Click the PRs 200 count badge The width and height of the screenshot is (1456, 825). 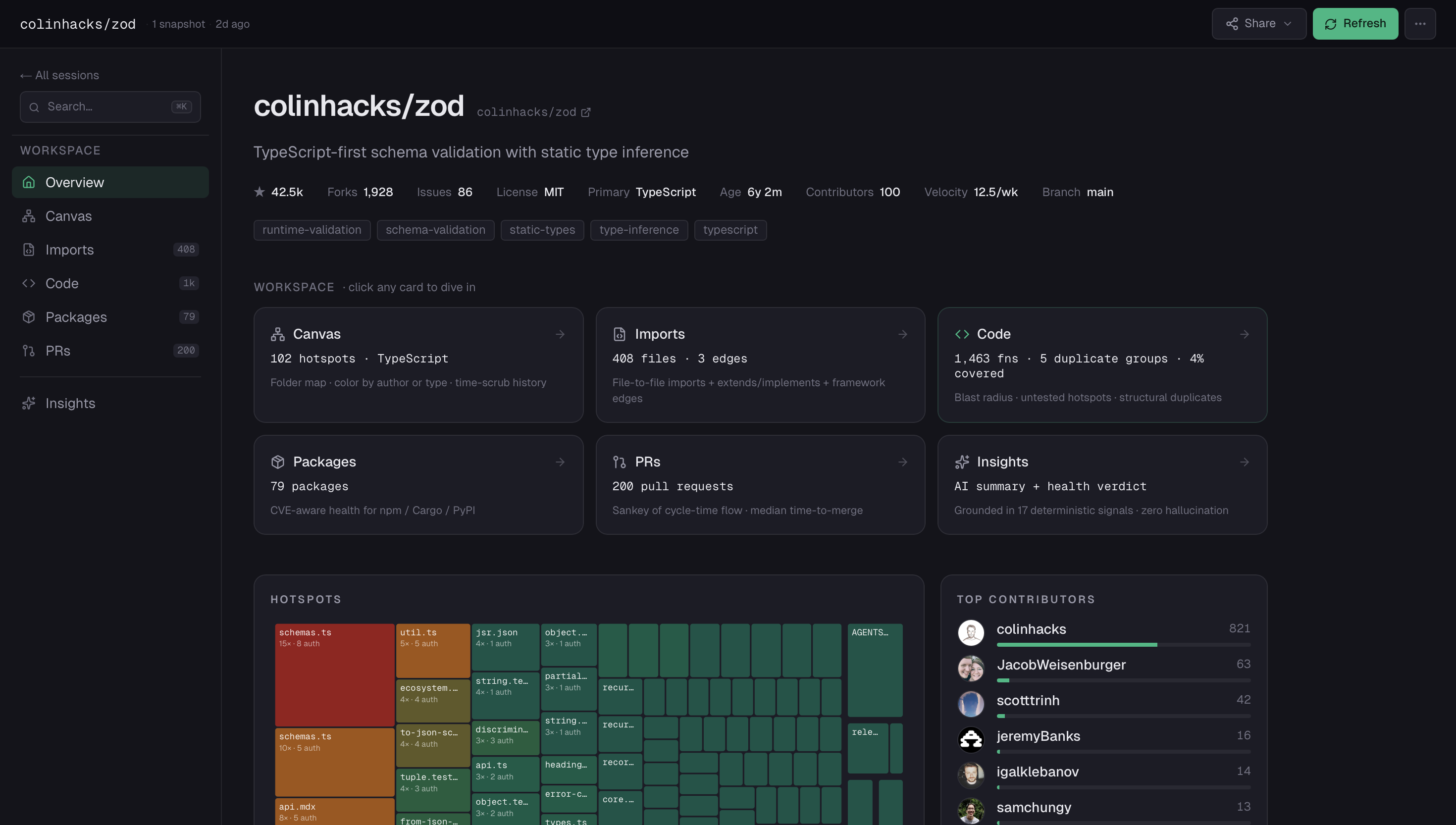point(186,351)
